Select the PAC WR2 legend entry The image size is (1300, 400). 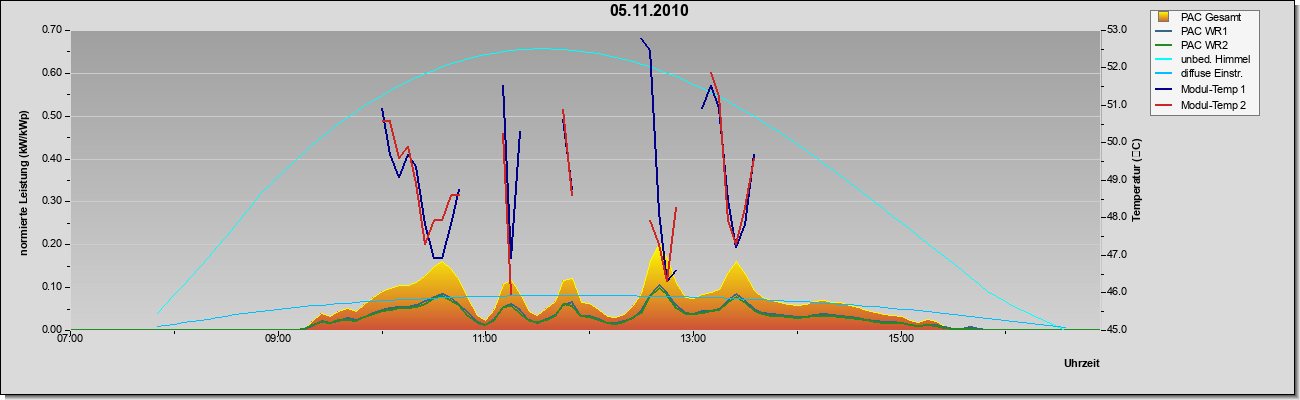click(1203, 46)
